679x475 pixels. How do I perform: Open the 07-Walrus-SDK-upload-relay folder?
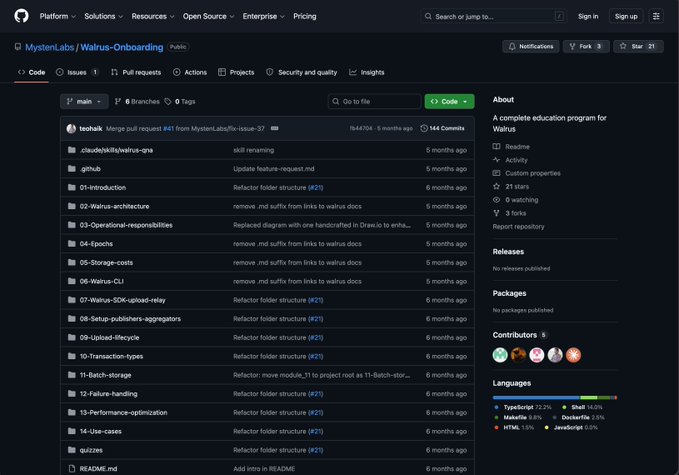click(123, 300)
